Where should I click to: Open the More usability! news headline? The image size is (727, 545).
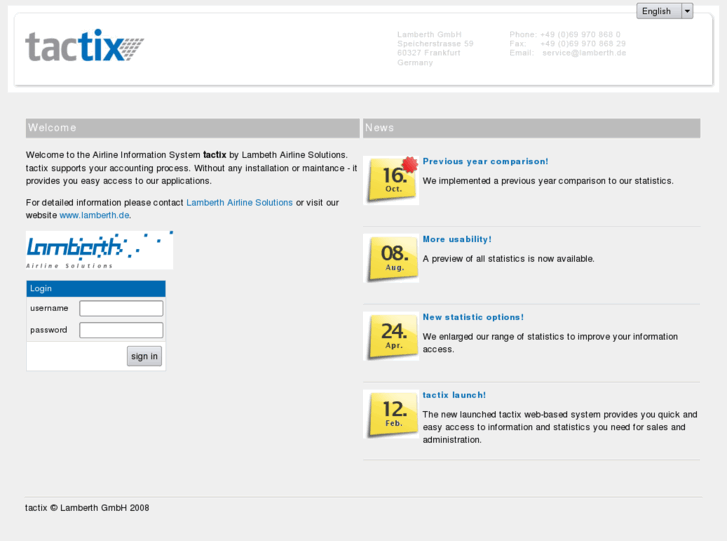pyautogui.click(x=457, y=239)
